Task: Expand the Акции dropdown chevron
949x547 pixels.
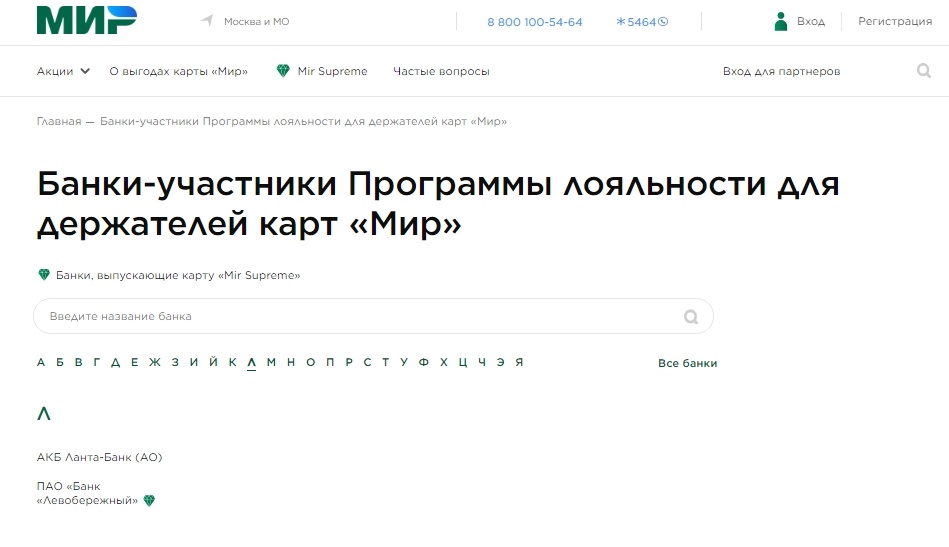Action: pos(85,71)
